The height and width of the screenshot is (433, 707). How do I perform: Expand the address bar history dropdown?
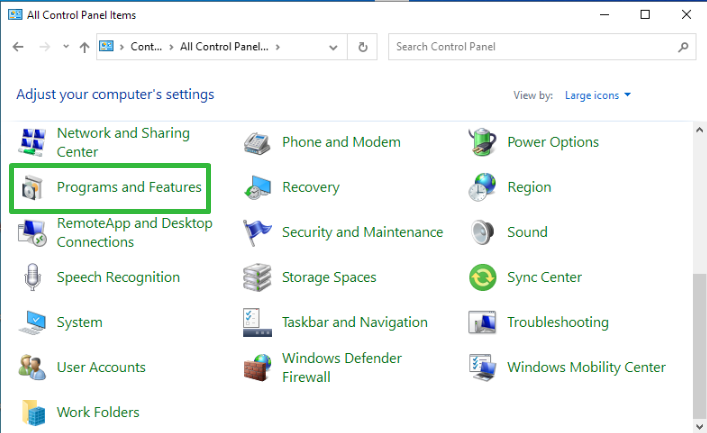333,47
